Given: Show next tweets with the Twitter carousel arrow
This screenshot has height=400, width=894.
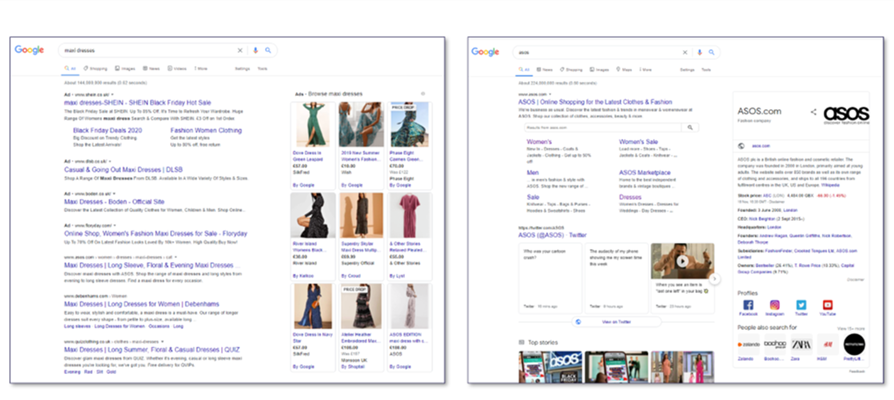Looking at the screenshot, I should 715,279.
